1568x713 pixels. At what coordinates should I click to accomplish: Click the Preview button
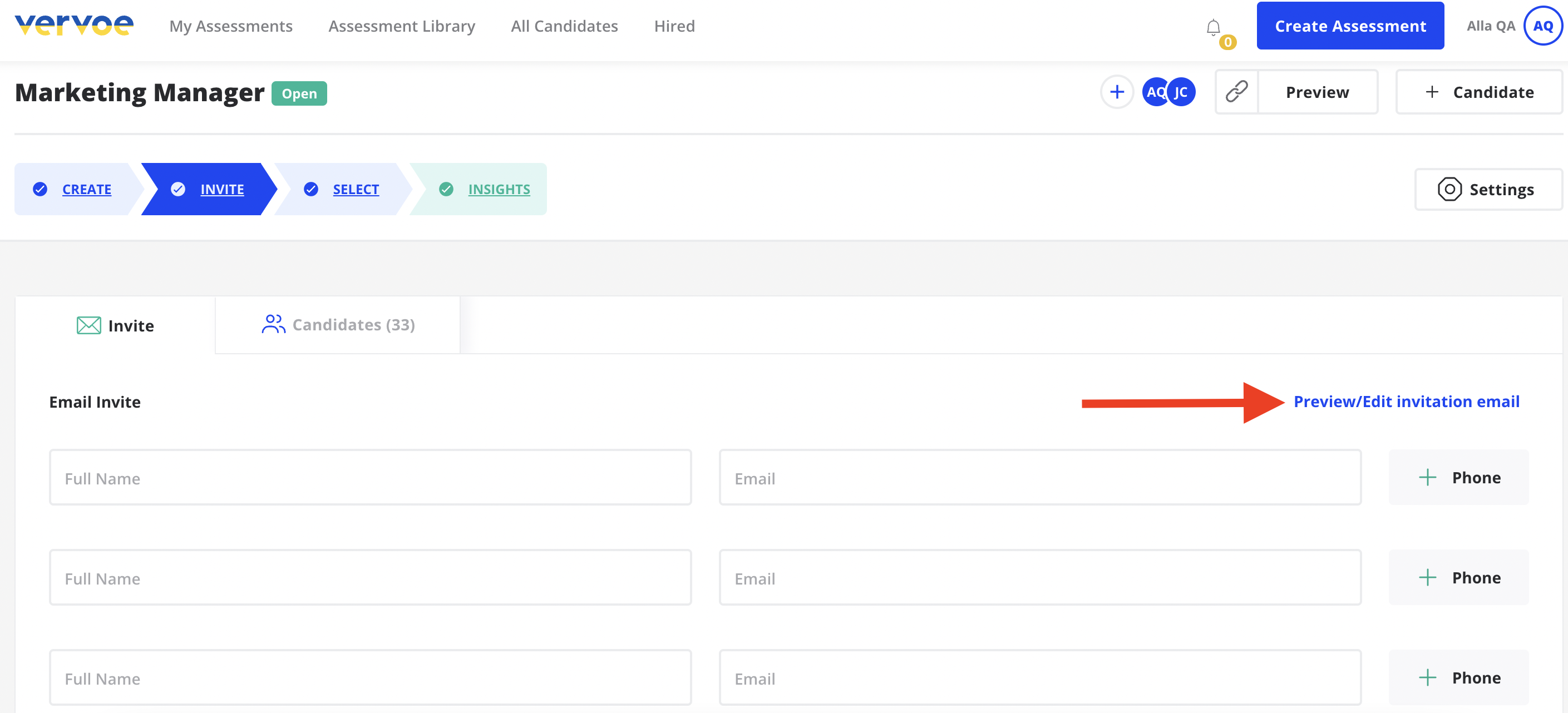1317,92
